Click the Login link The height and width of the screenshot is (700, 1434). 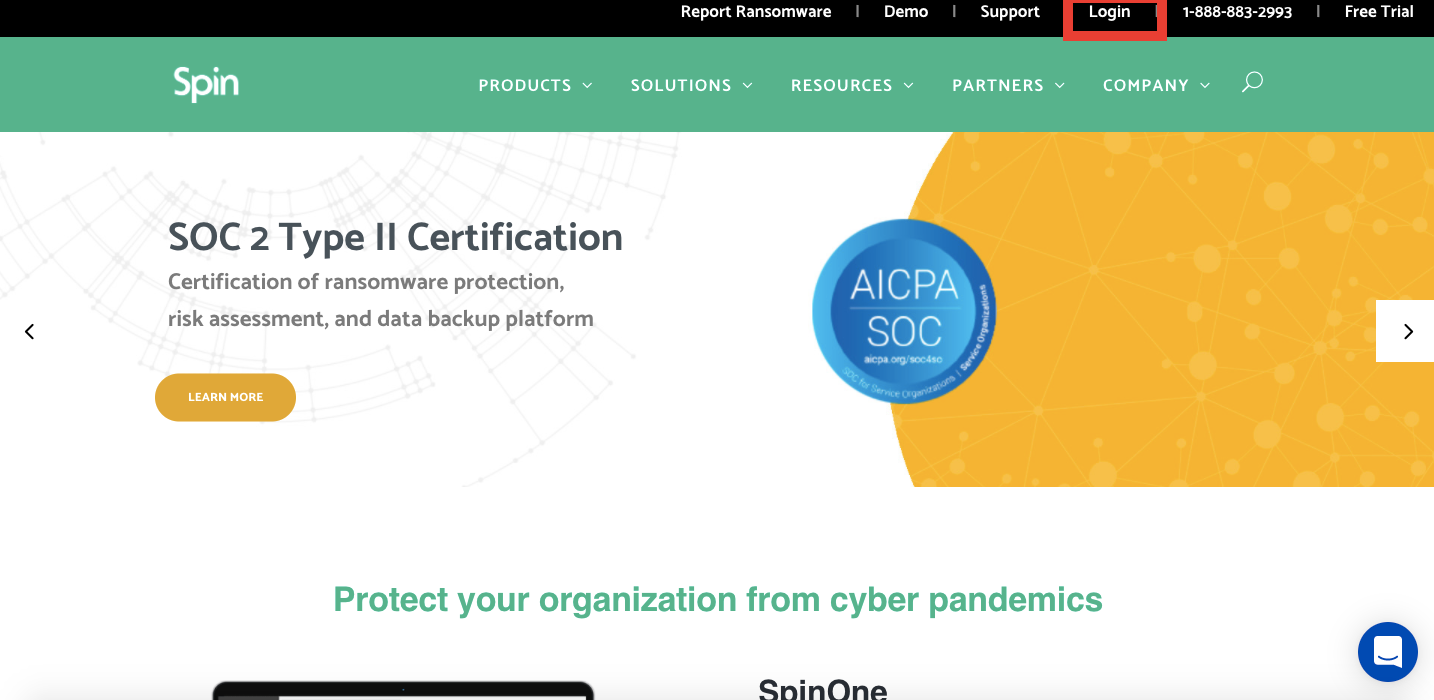(x=1110, y=12)
